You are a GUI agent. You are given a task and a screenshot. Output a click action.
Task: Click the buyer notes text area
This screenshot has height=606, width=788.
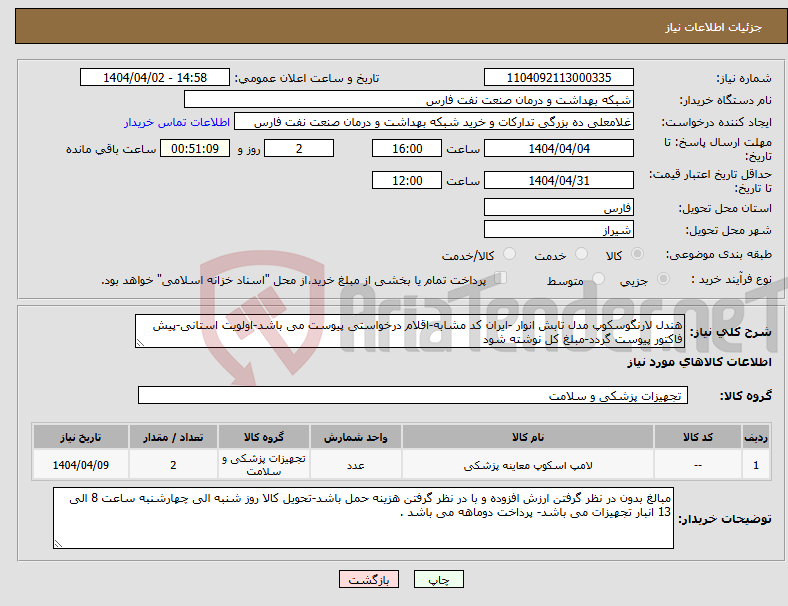tap(363, 518)
